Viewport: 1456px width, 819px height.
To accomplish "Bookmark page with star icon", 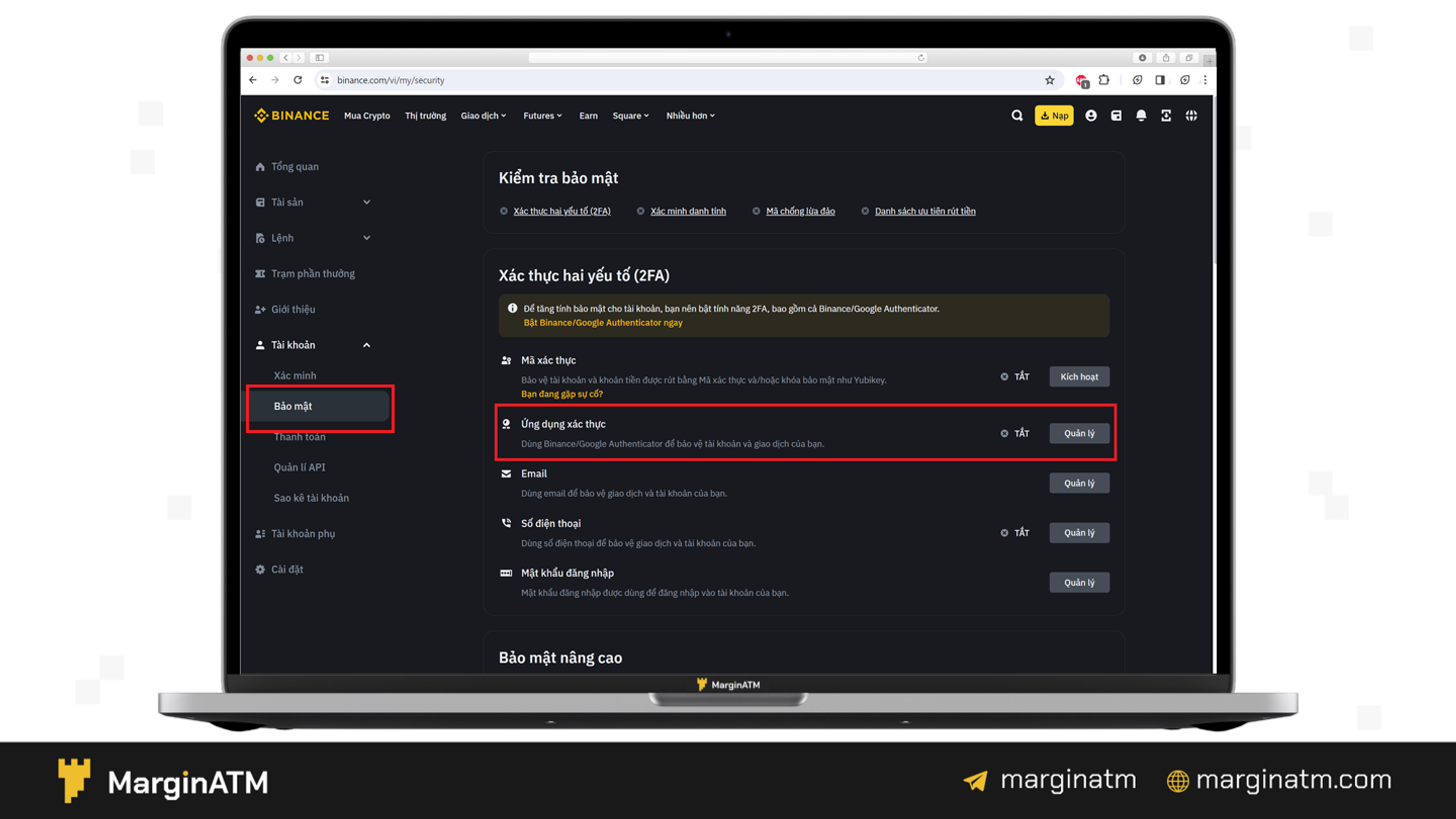I will click(1049, 80).
